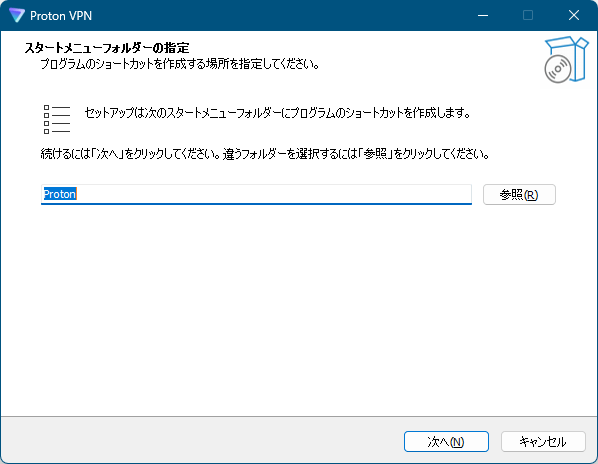This screenshot has width=598, height=464.
Task: Click the grey disc on the installer icon
Action: tap(558, 69)
